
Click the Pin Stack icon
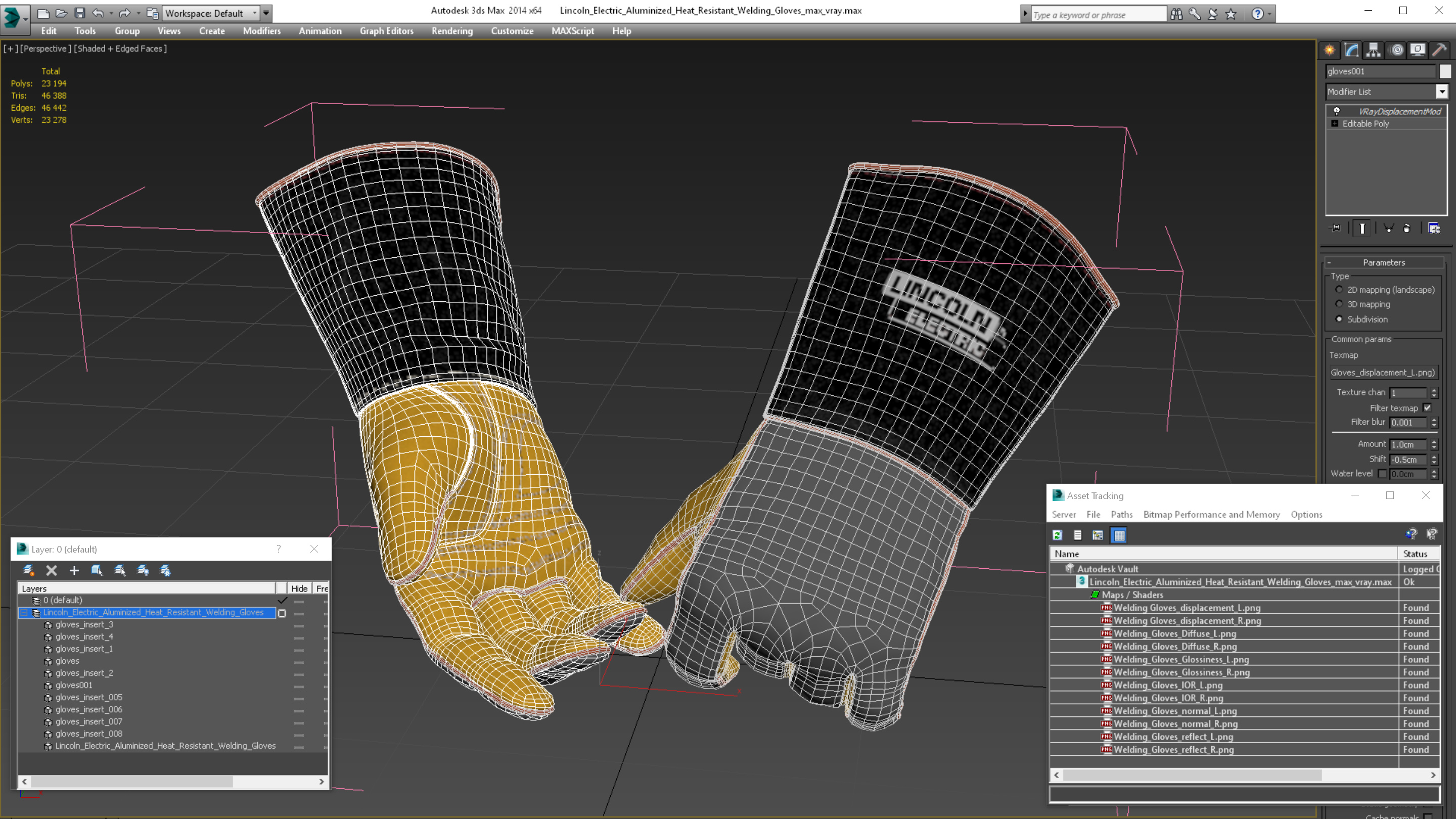tap(1335, 229)
